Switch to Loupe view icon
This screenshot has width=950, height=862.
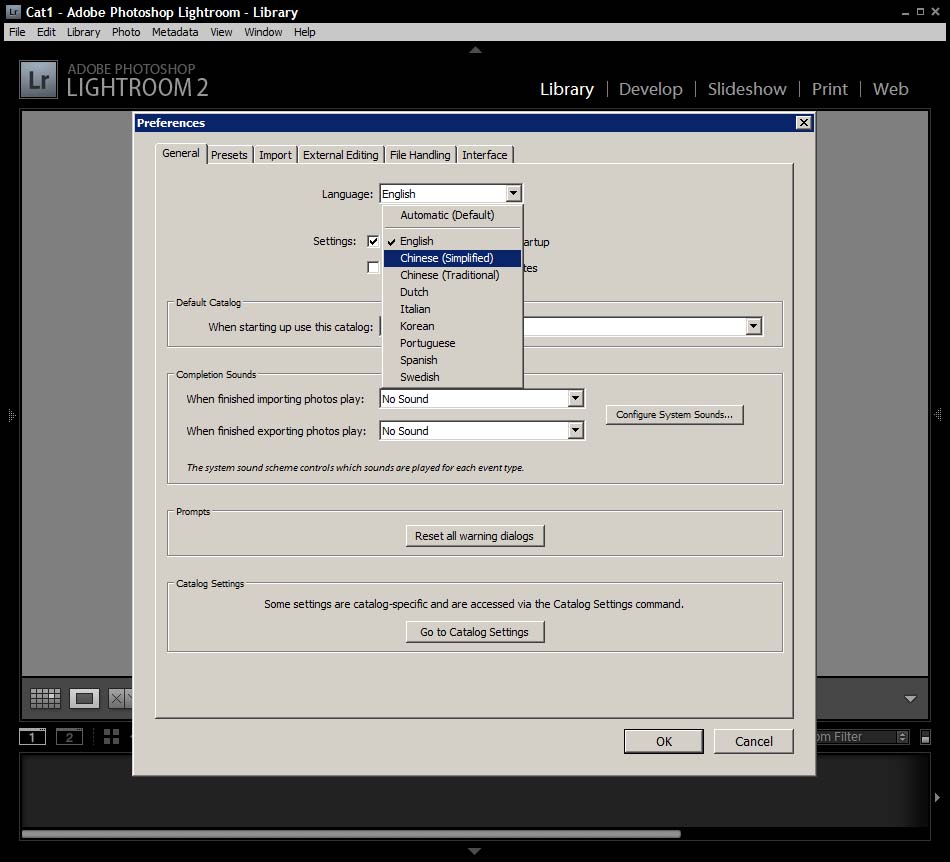(x=84, y=698)
